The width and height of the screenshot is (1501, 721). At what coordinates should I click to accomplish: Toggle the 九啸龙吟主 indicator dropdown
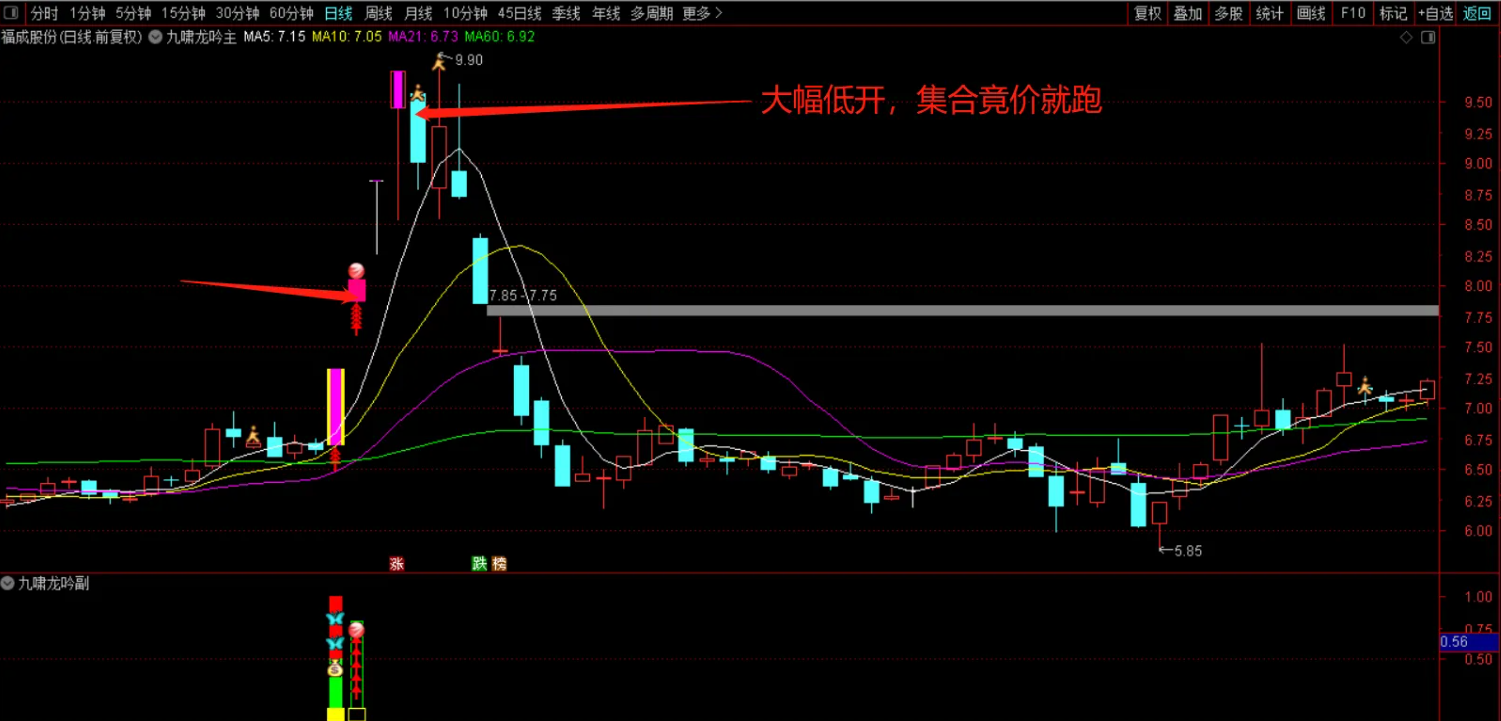153,37
